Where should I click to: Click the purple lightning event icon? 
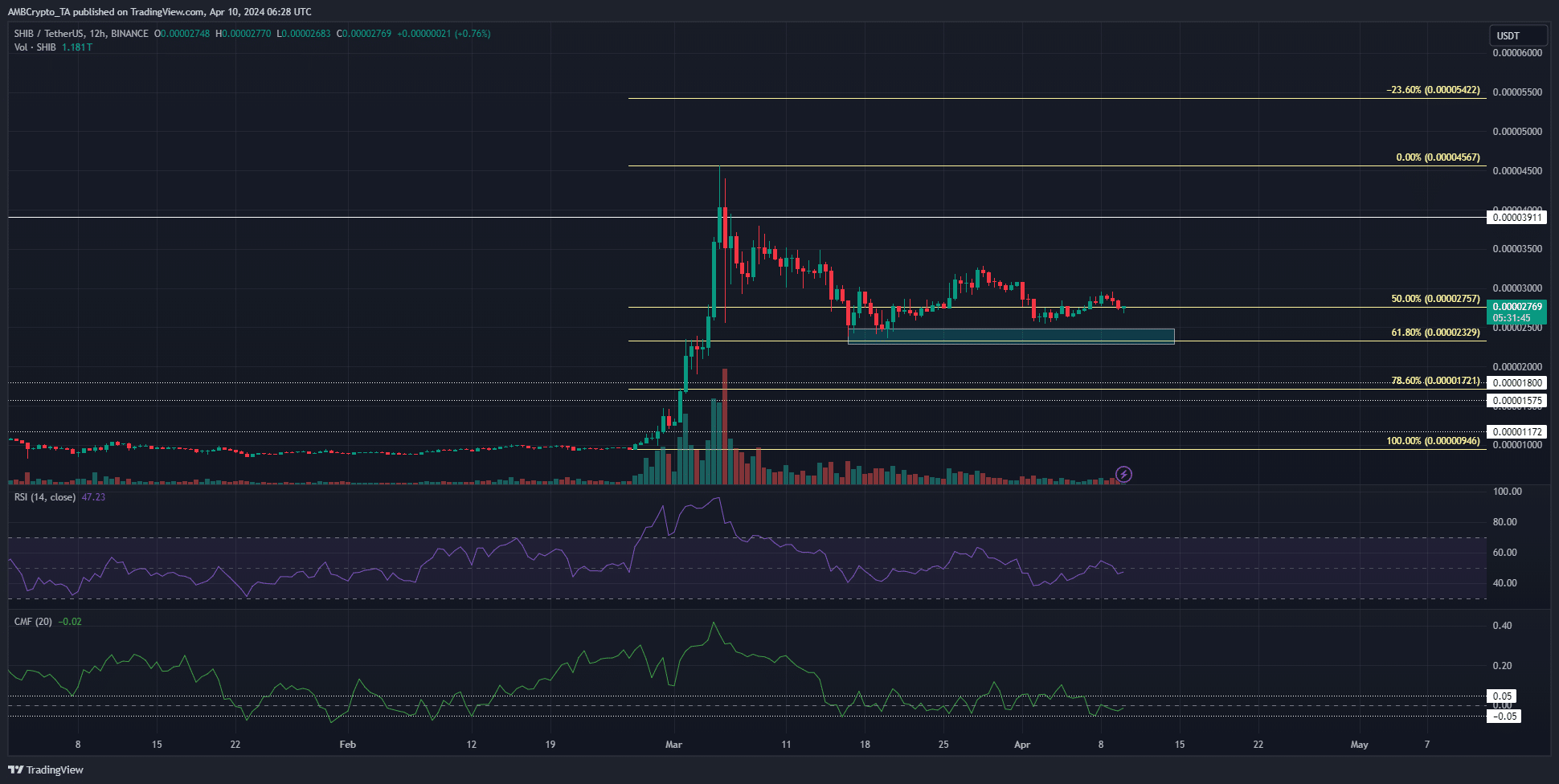pos(1123,475)
